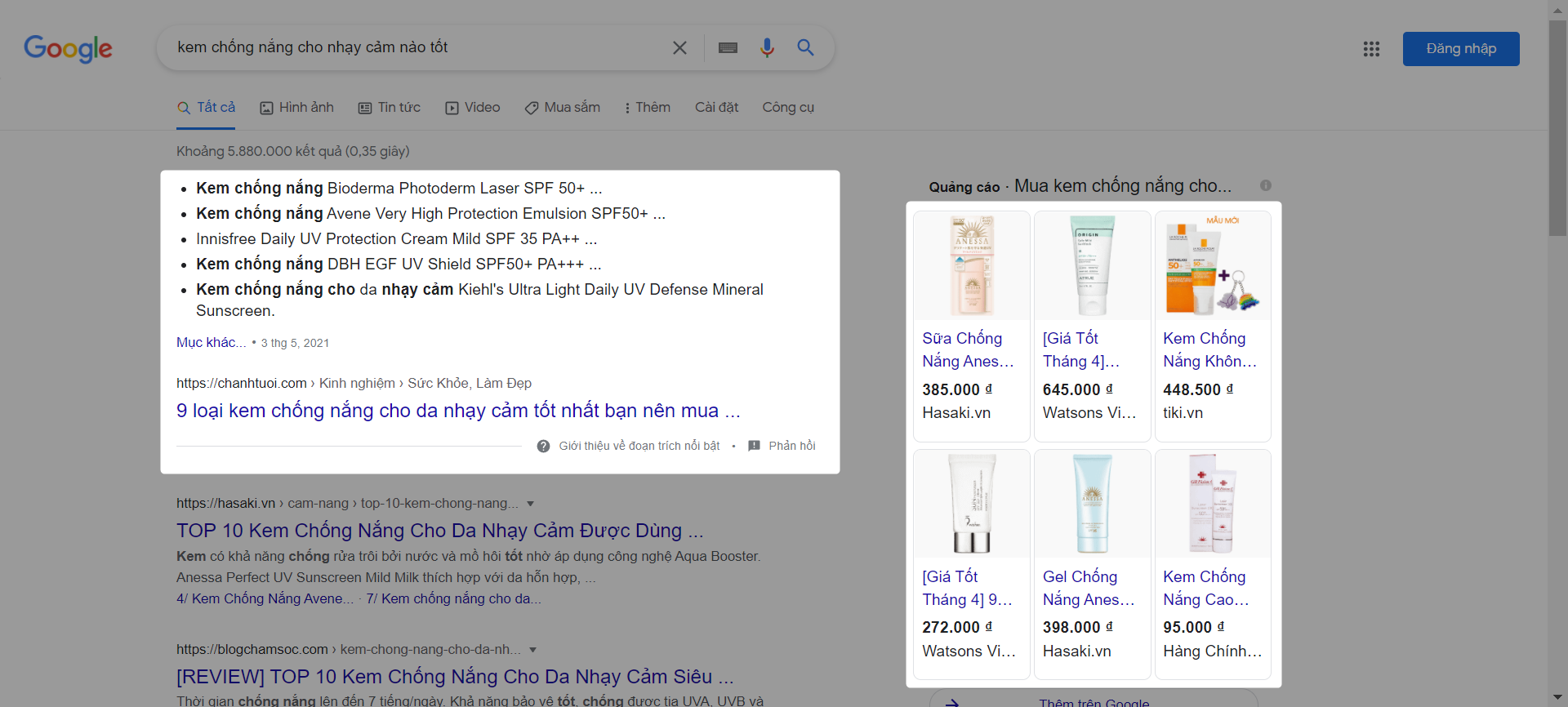Open the [Giá Tốt Tháng 4]... 645.000 ad title

click(1081, 349)
